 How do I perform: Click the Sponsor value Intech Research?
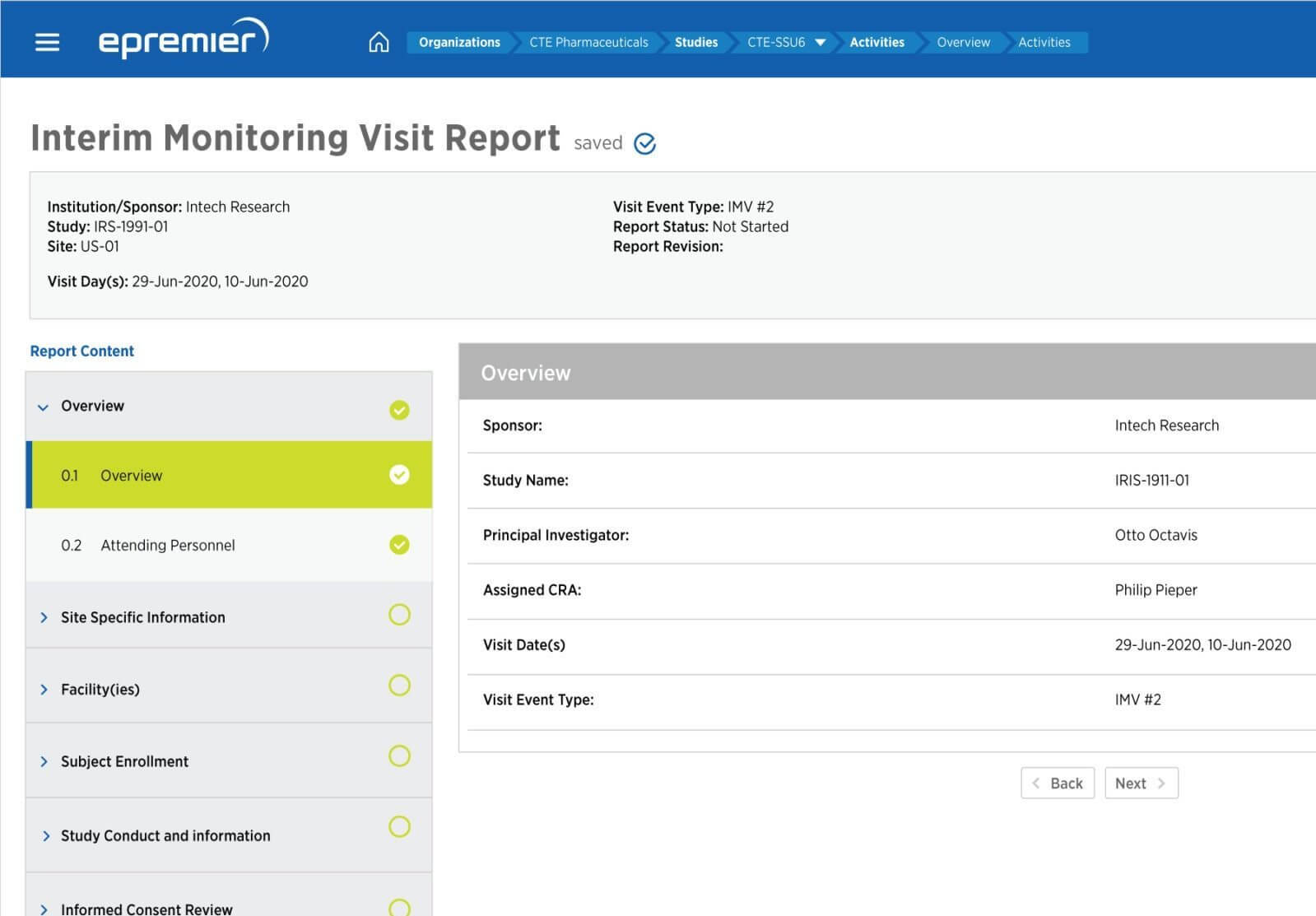[1166, 425]
